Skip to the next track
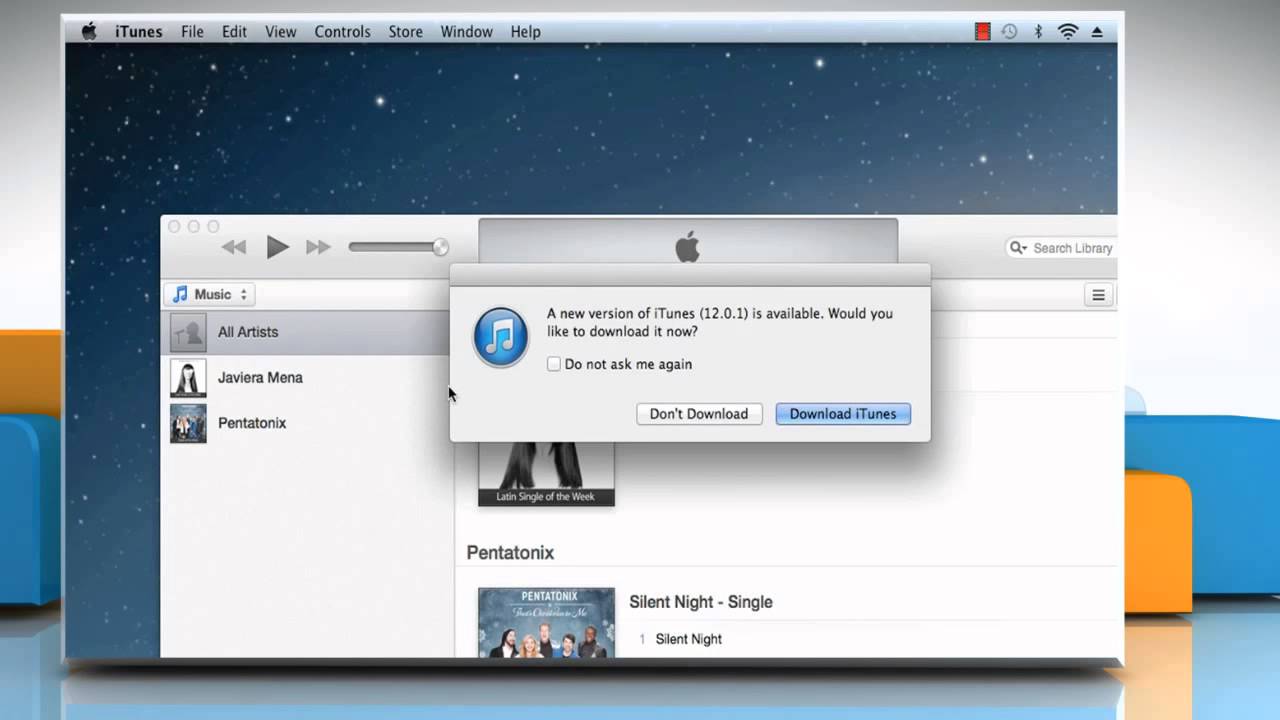 click(318, 247)
